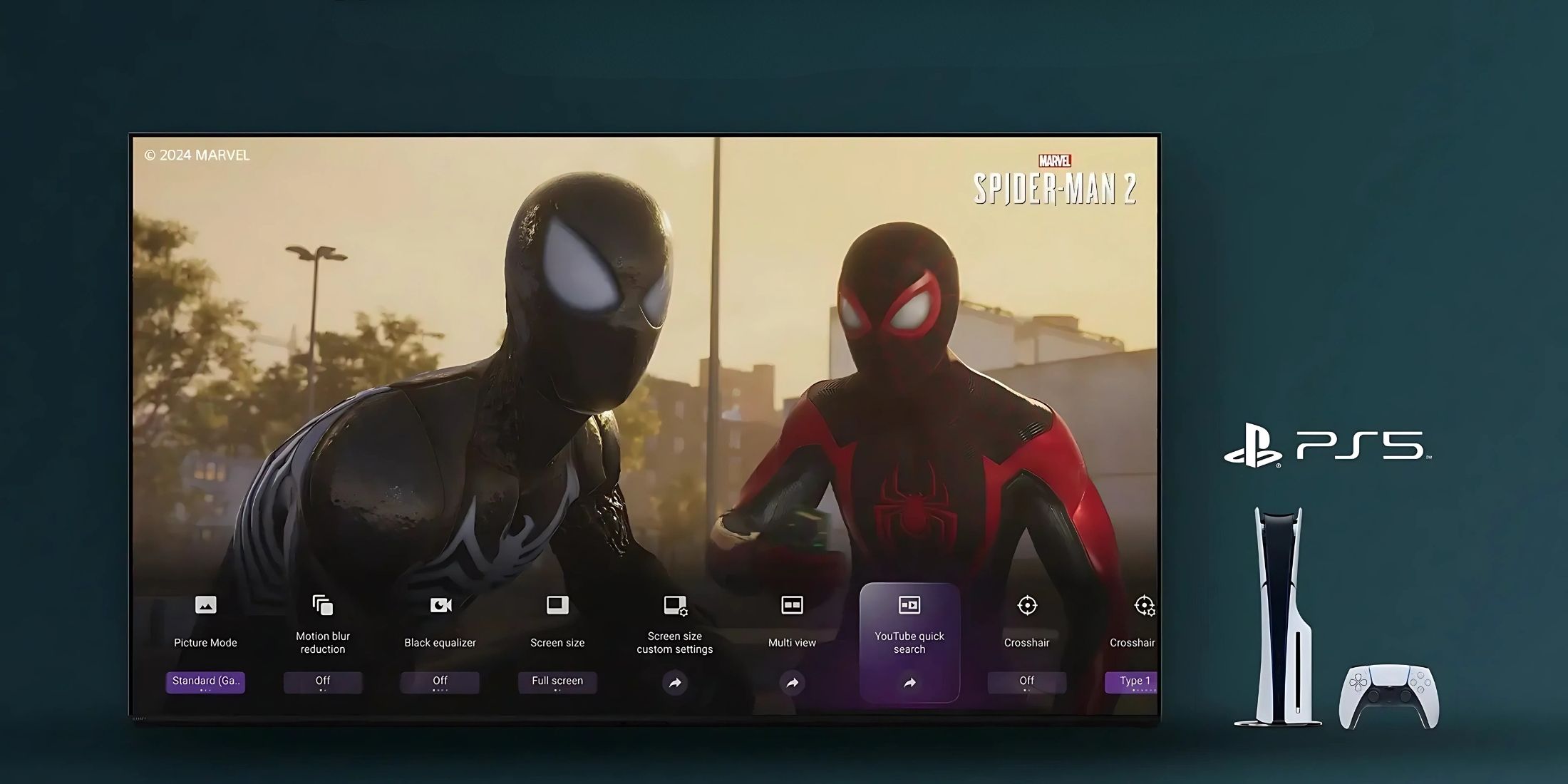Image resolution: width=1568 pixels, height=784 pixels.
Task: Select the Motion blur reduction icon
Action: tap(323, 605)
